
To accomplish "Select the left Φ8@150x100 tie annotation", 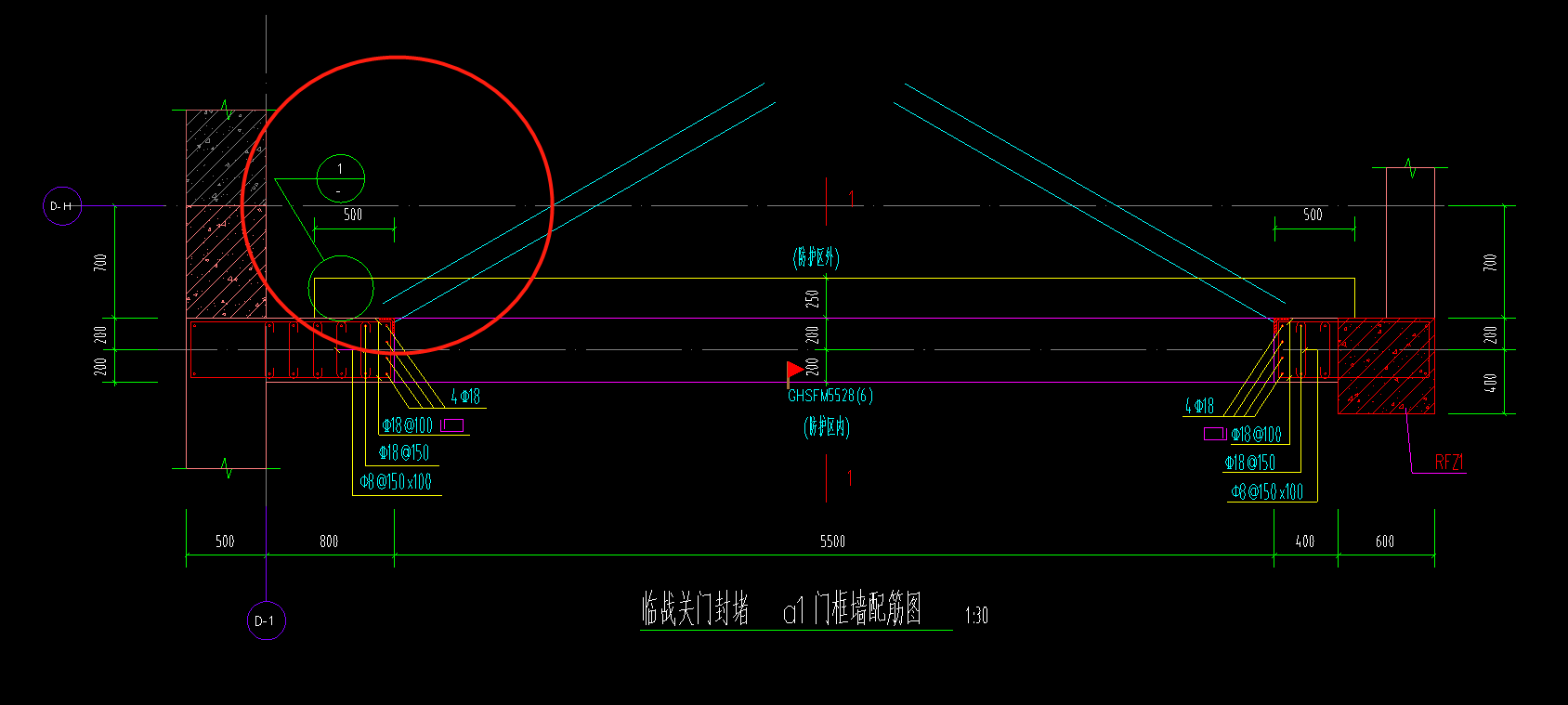I will tap(396, 482).
